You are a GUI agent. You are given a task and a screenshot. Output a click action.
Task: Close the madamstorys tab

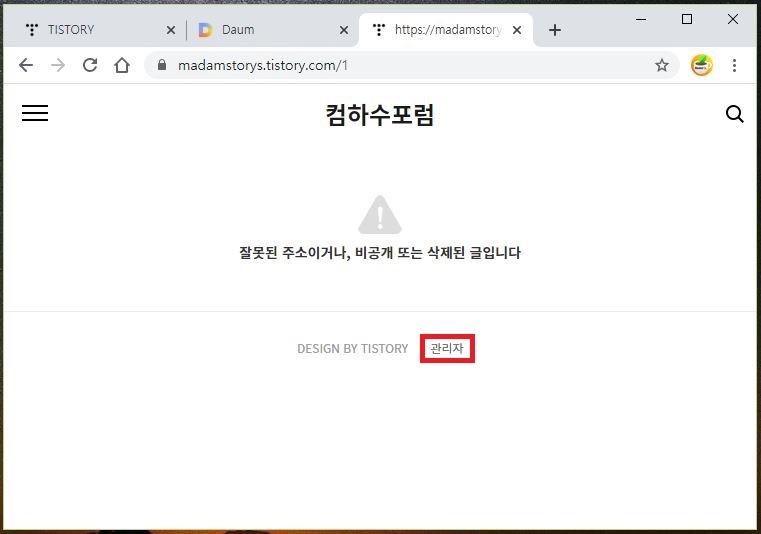[x=517, y=30]
